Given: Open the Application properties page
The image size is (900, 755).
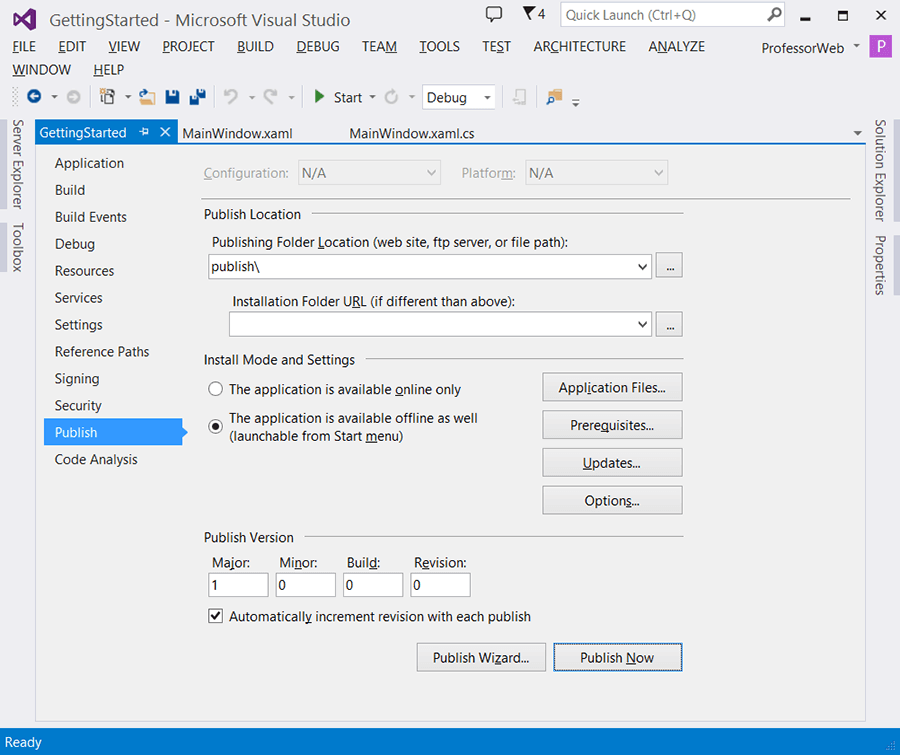Looking at the screenshot, I should click(x=89, y=163).
